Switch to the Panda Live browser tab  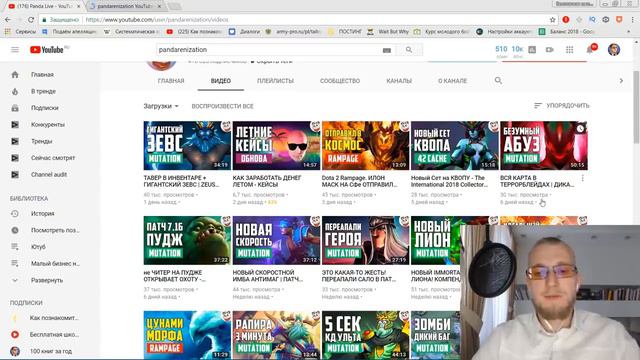point(43,6)
